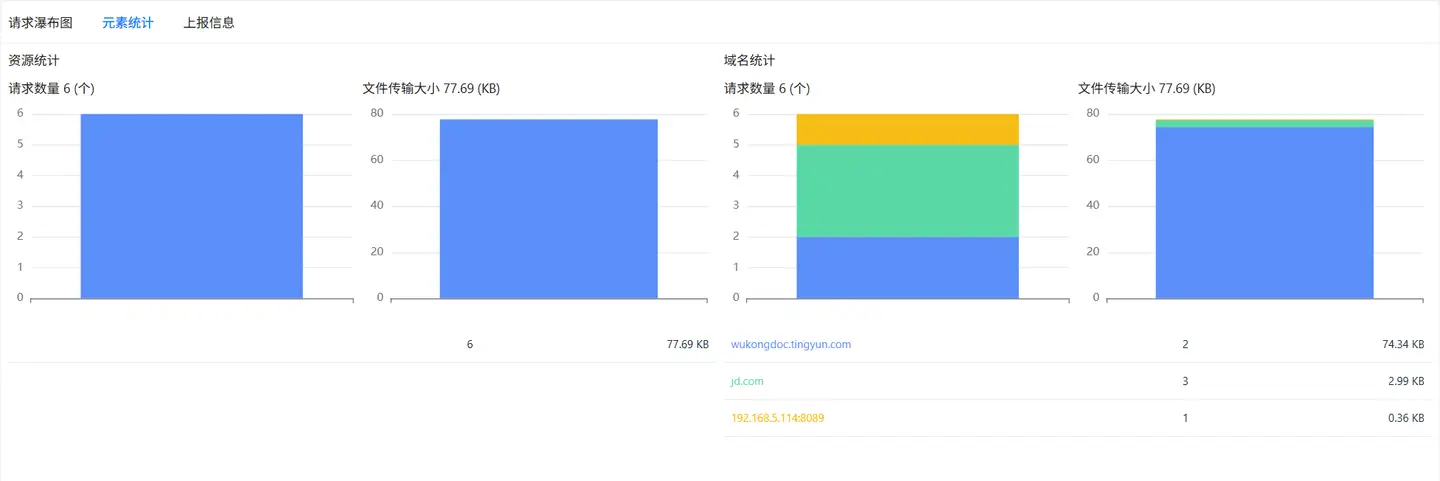This screenshot has height=481, width=1440.
Task: Switch to the 请求瀑布图 tab
Action: coord(40,22)
